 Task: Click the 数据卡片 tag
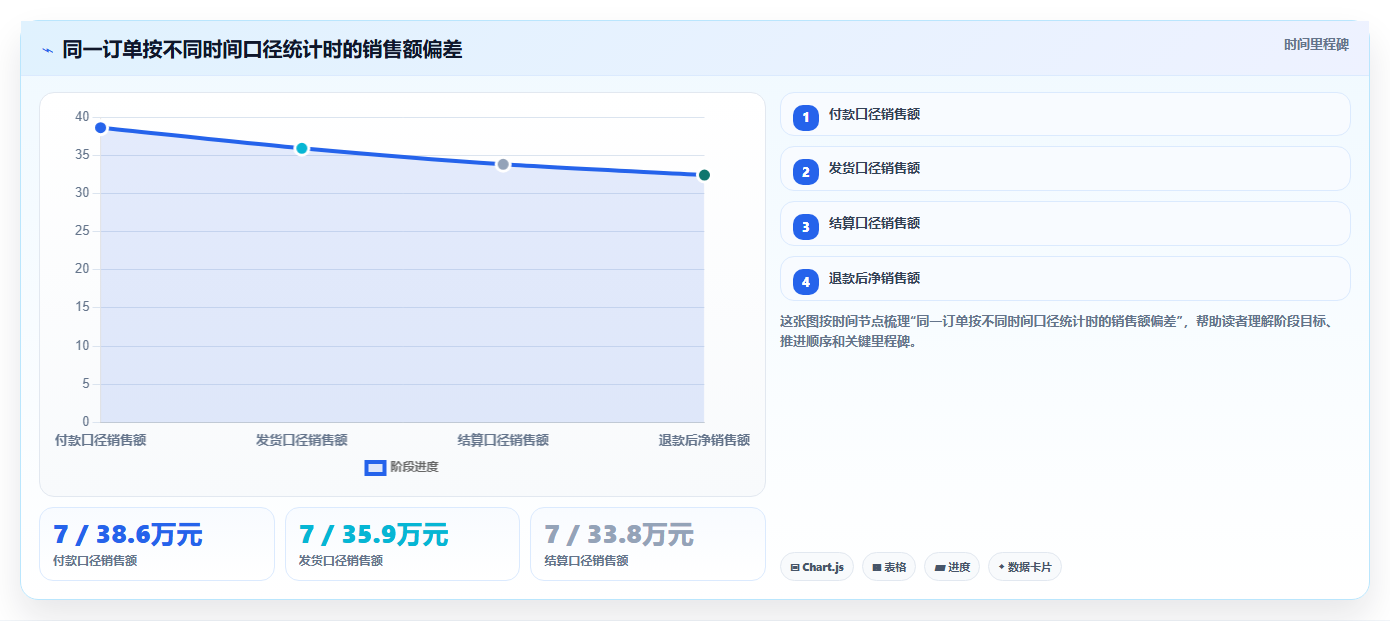point(1024,567)
